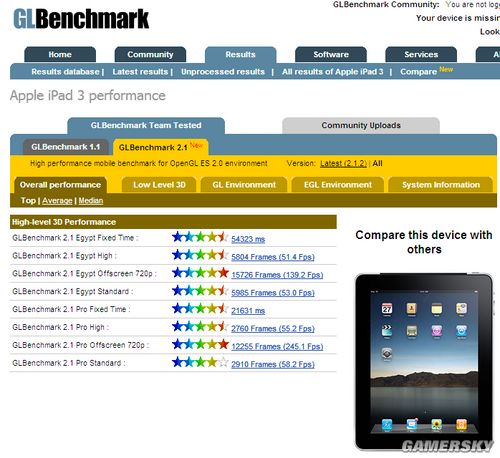Click the Latest (2.1.2) version link
Image resolution: width=500 pixels, height=458 pixels.
tap(343, 163)
